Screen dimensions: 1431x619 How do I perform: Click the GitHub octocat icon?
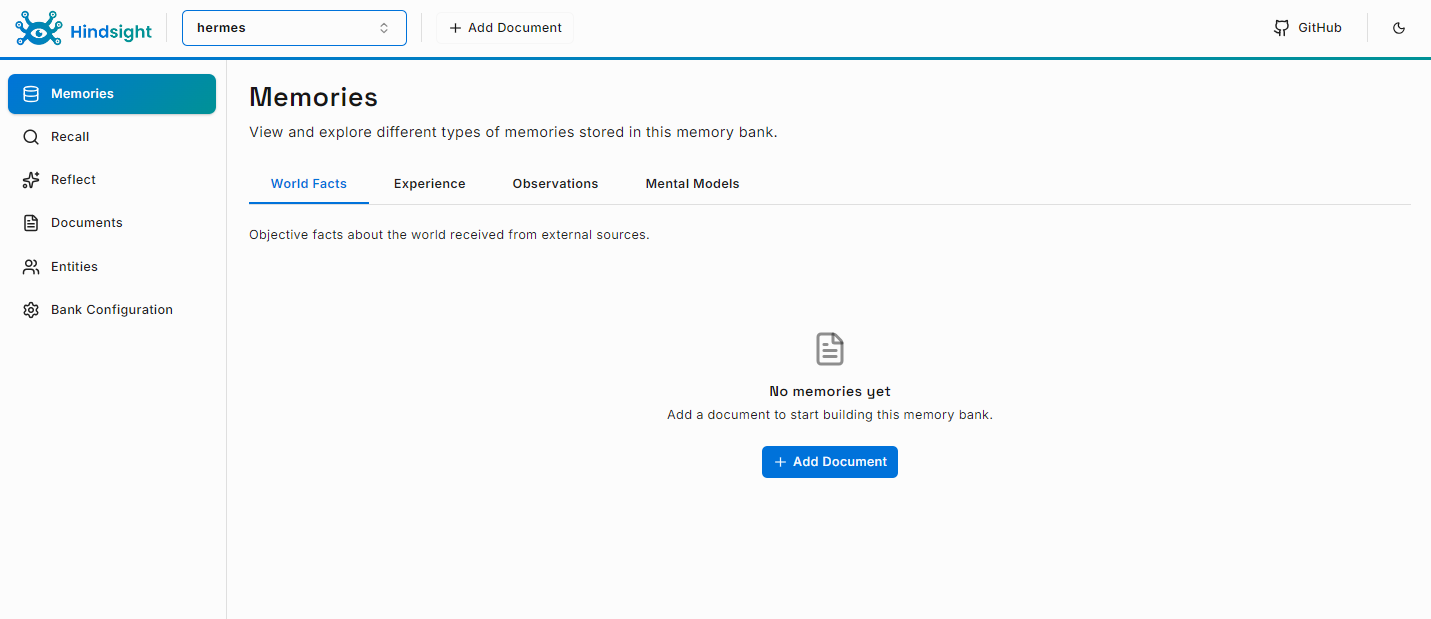pos(1281,28)
